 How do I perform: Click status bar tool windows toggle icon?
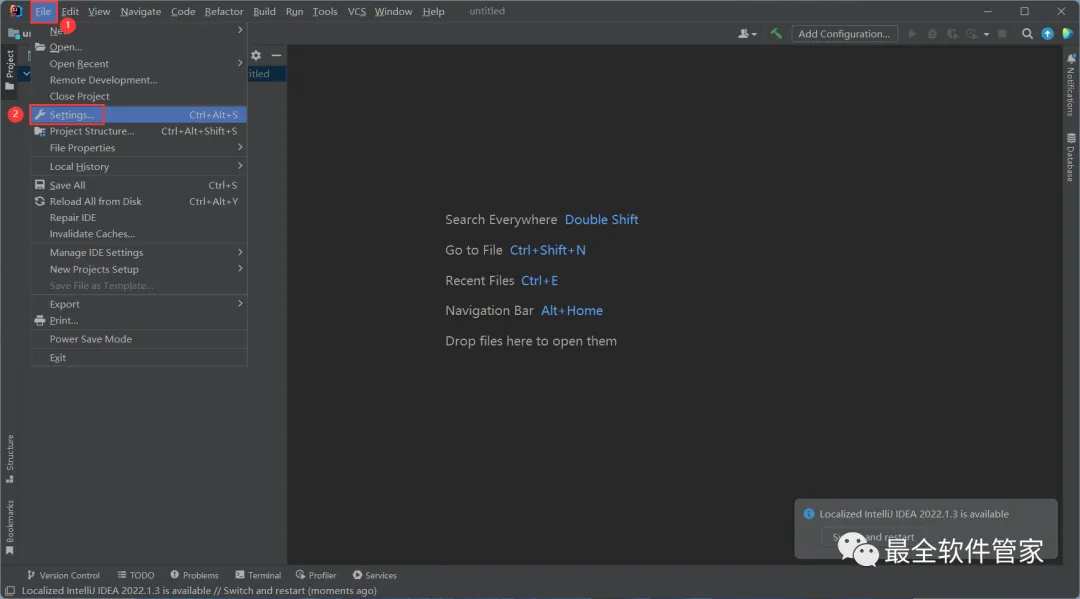[x=10, y=591]
